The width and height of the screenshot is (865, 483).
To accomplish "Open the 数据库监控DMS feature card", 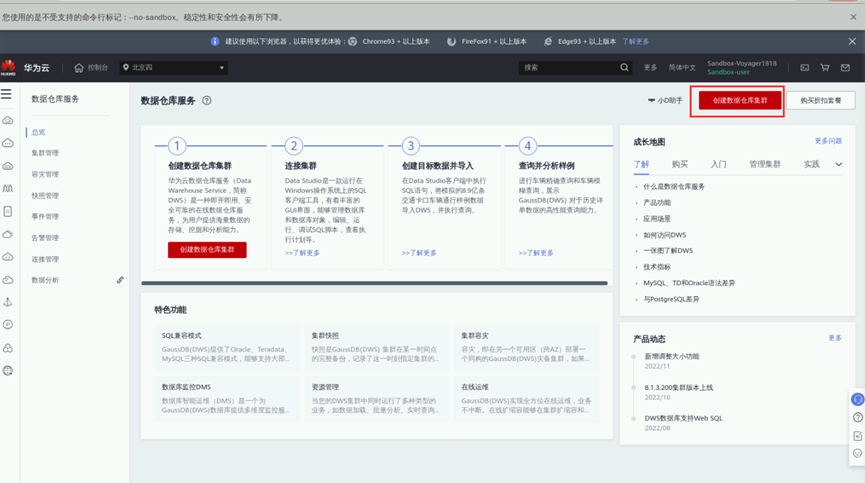I will (x=227, y=400).
